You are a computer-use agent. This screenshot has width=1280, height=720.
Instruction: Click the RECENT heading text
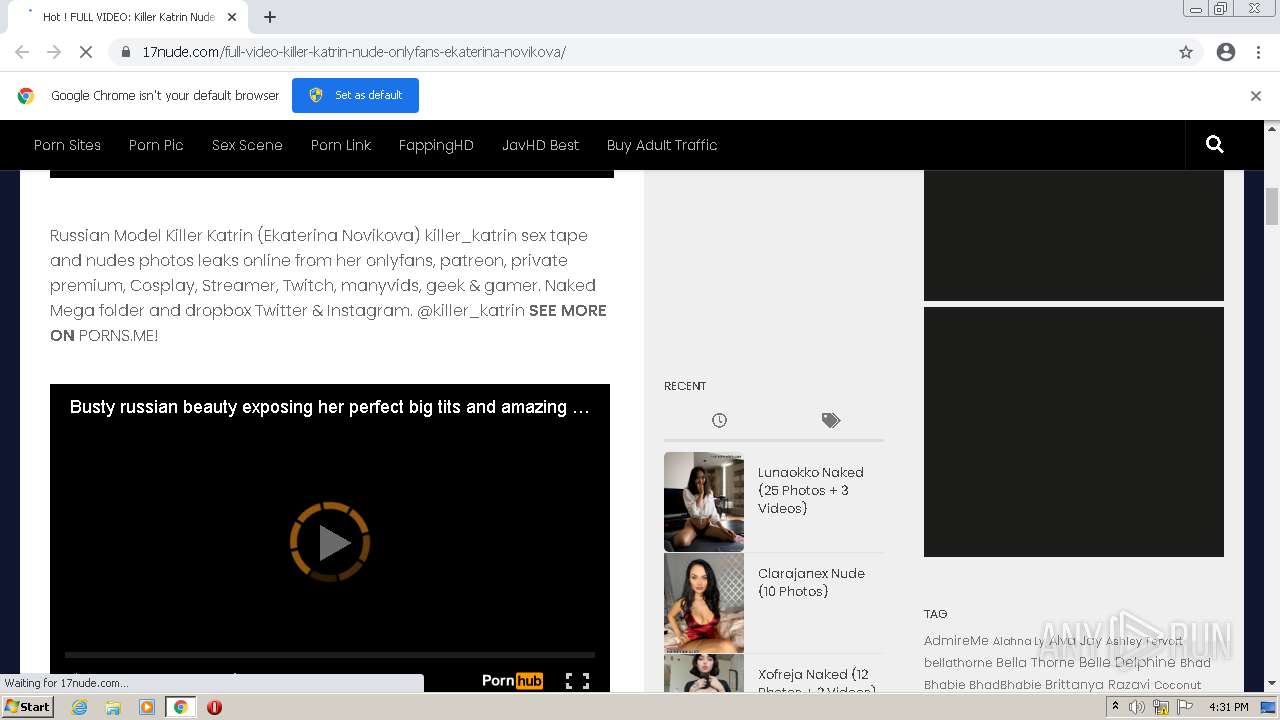pyautogui.click(x=685, y=386)
